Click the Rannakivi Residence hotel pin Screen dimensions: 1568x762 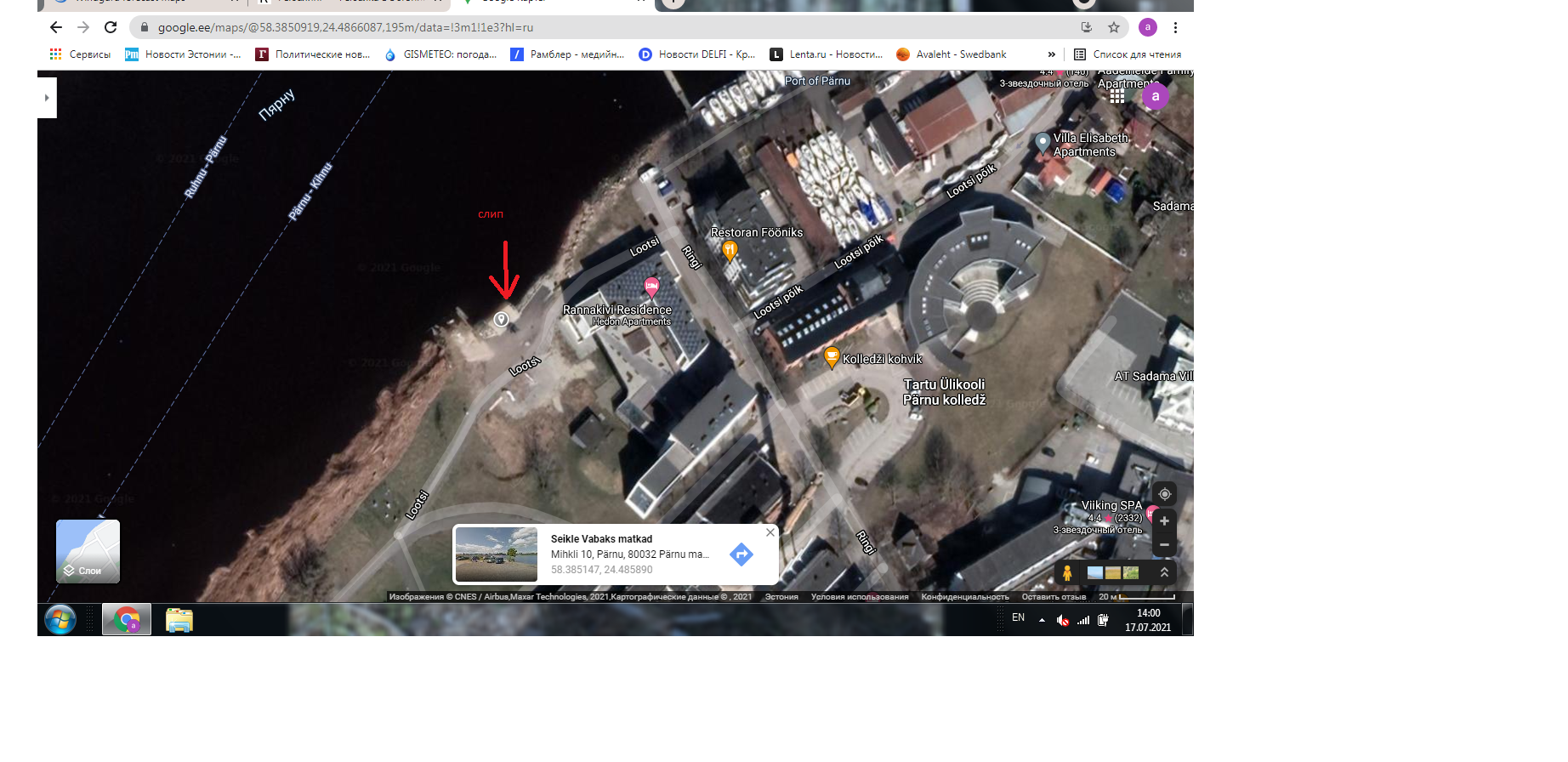651,286
